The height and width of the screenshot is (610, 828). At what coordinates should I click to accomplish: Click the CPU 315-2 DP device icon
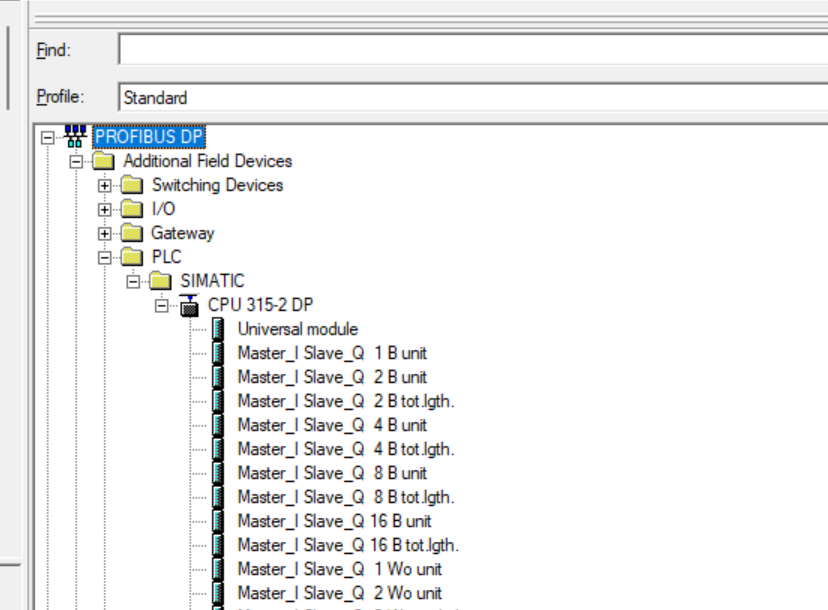click(189, 305)
